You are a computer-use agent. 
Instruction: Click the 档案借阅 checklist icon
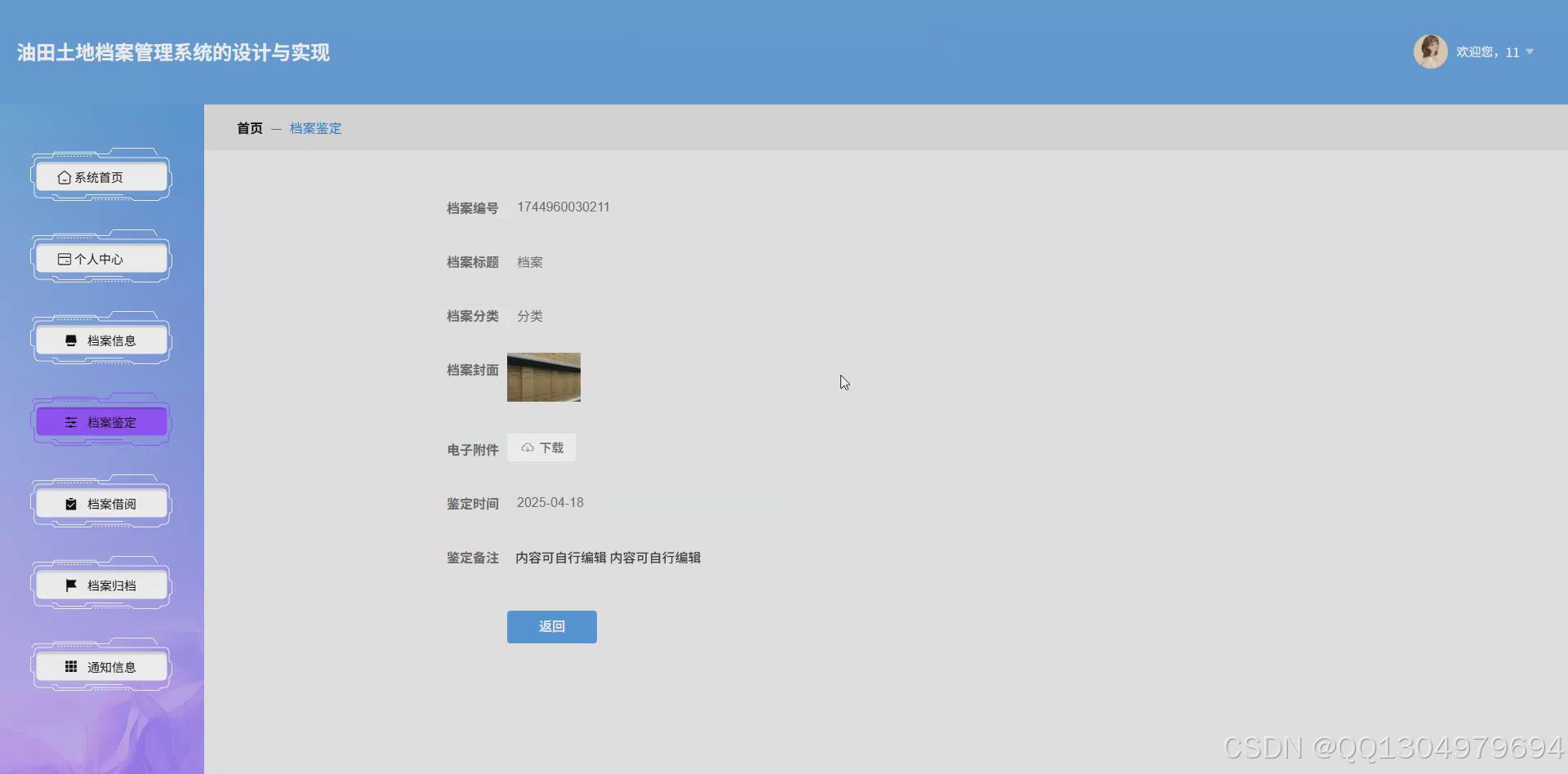point(69,504)
